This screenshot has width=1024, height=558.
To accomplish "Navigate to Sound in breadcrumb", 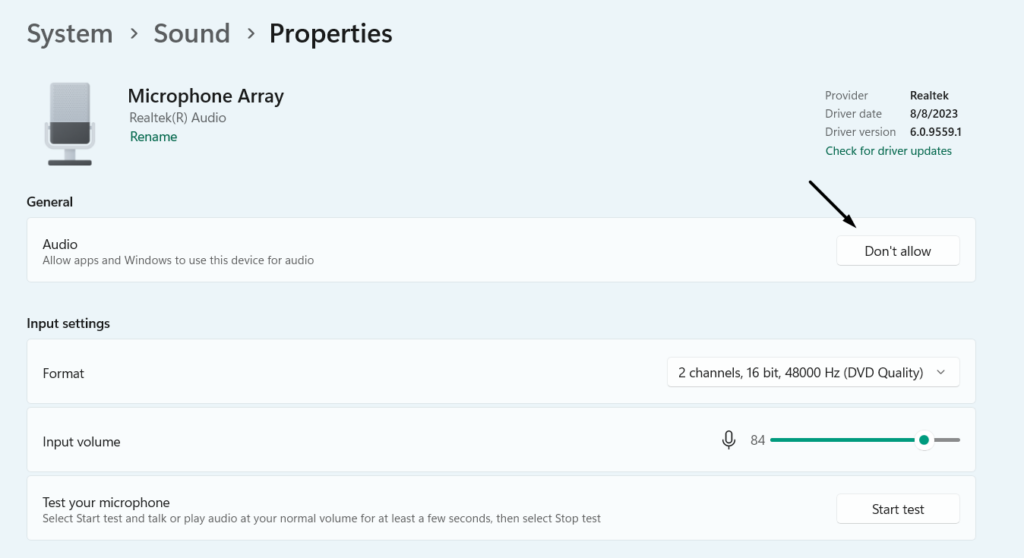I will click(x=192, y=34).
